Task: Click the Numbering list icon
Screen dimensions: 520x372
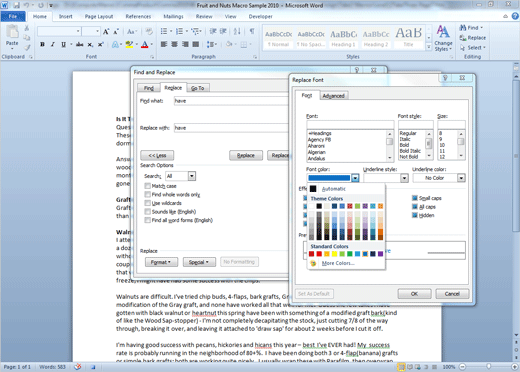Action: [179, 31]
